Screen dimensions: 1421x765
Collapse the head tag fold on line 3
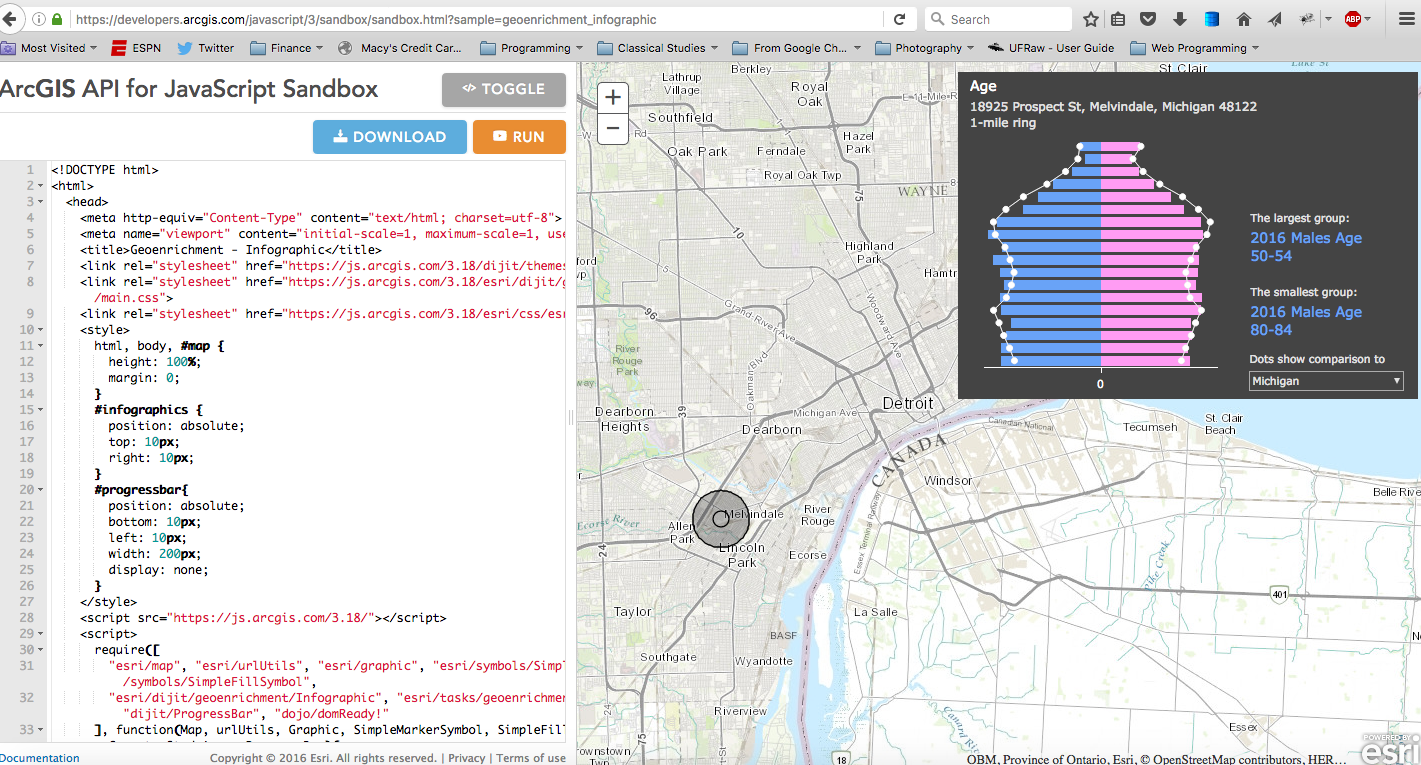coord(39,202)
